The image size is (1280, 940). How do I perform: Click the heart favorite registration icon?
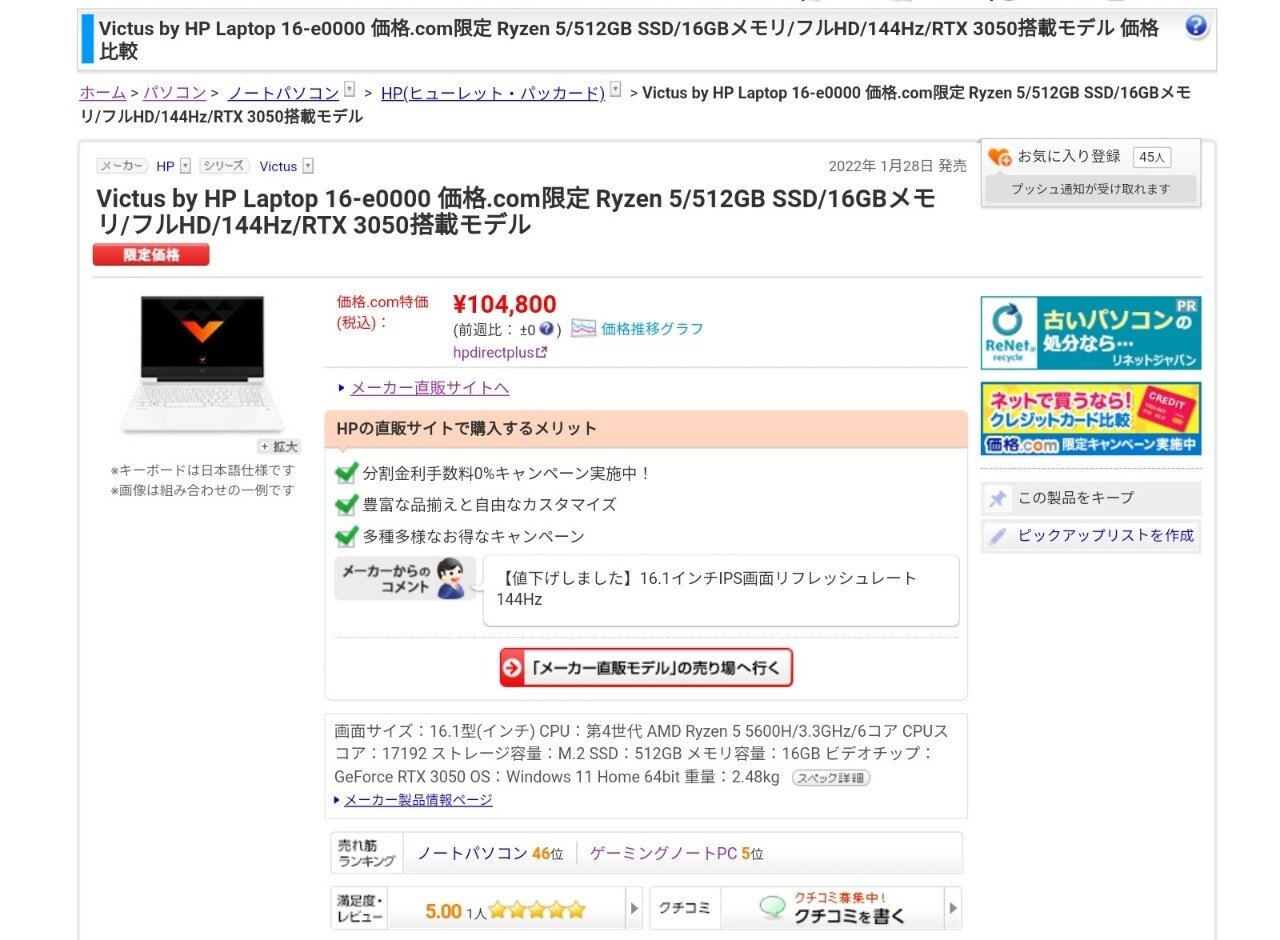[999, 157]
